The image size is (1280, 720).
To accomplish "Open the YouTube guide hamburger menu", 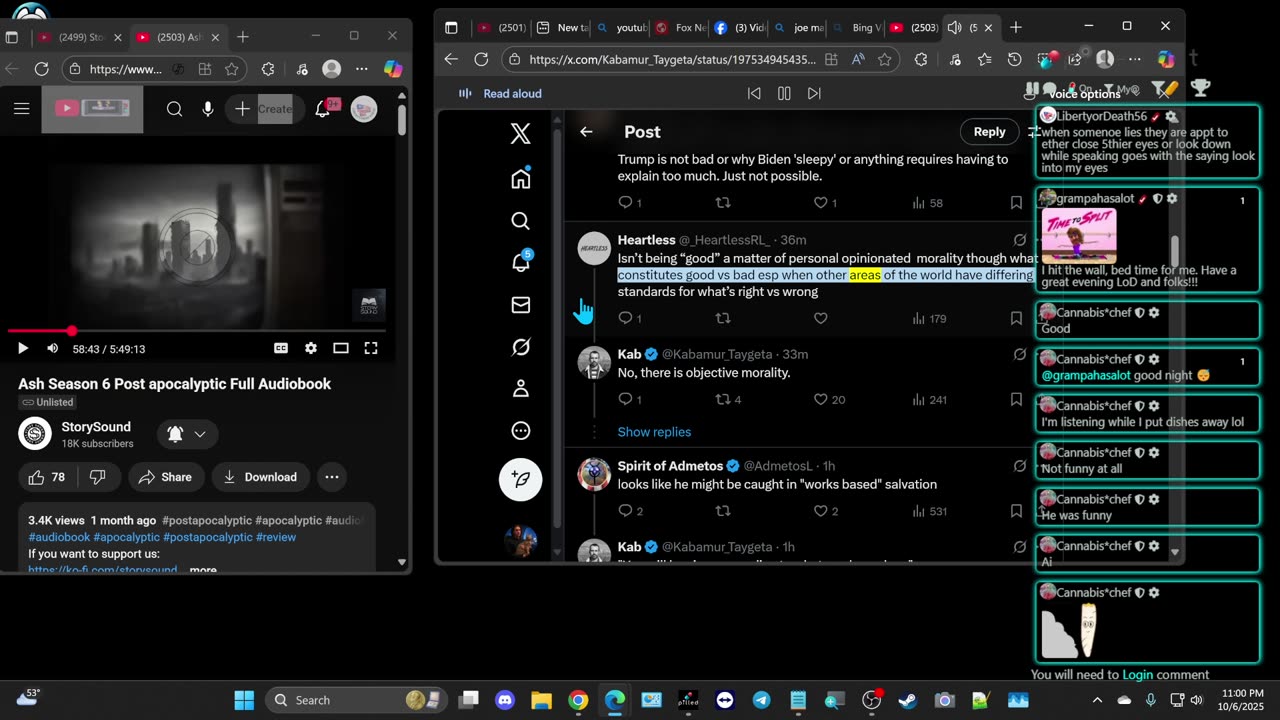I will [21, 109].
